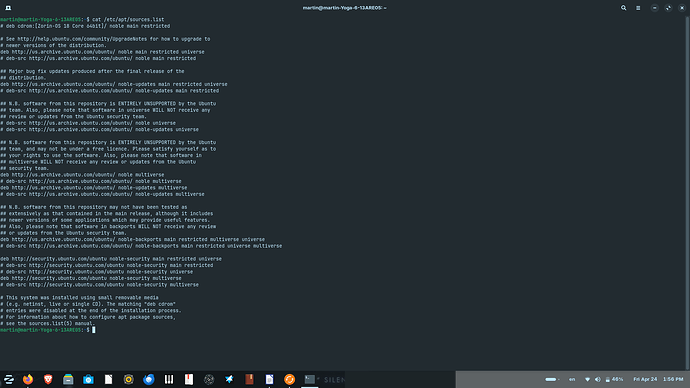This screenshot has height=388, width=690.
Task: Click the 'cat /etc/apt/sources.list' command text
Action: click(128, 19)
